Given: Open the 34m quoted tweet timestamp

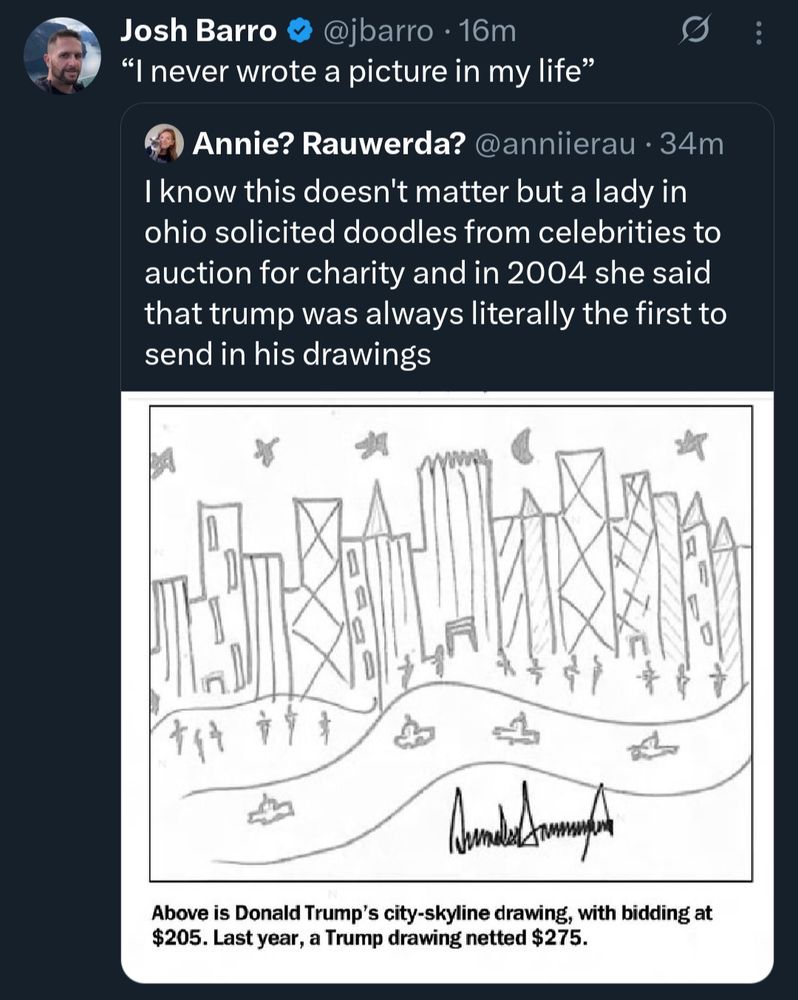Looking at the screenshot, I should [x=692, y=144].
